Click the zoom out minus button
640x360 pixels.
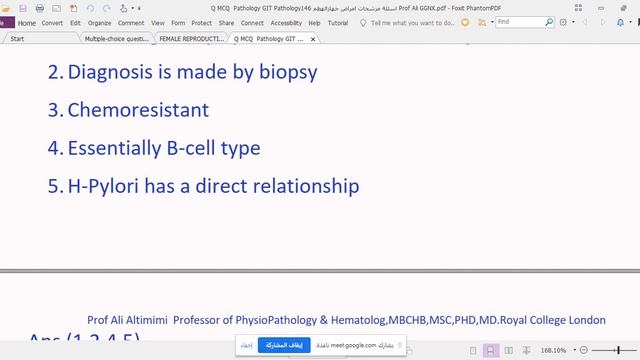coord(584,350)
